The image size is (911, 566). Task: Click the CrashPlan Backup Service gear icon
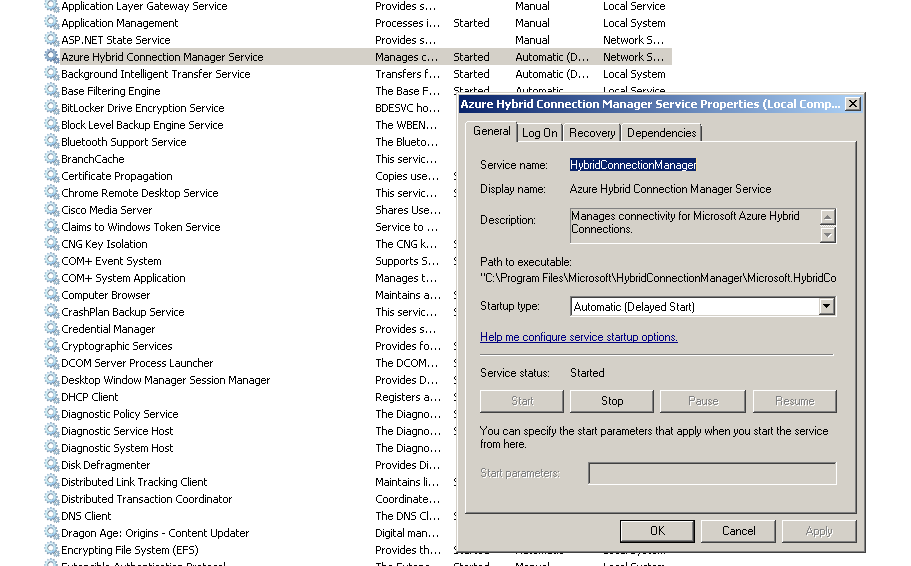(x=52, y=312)
